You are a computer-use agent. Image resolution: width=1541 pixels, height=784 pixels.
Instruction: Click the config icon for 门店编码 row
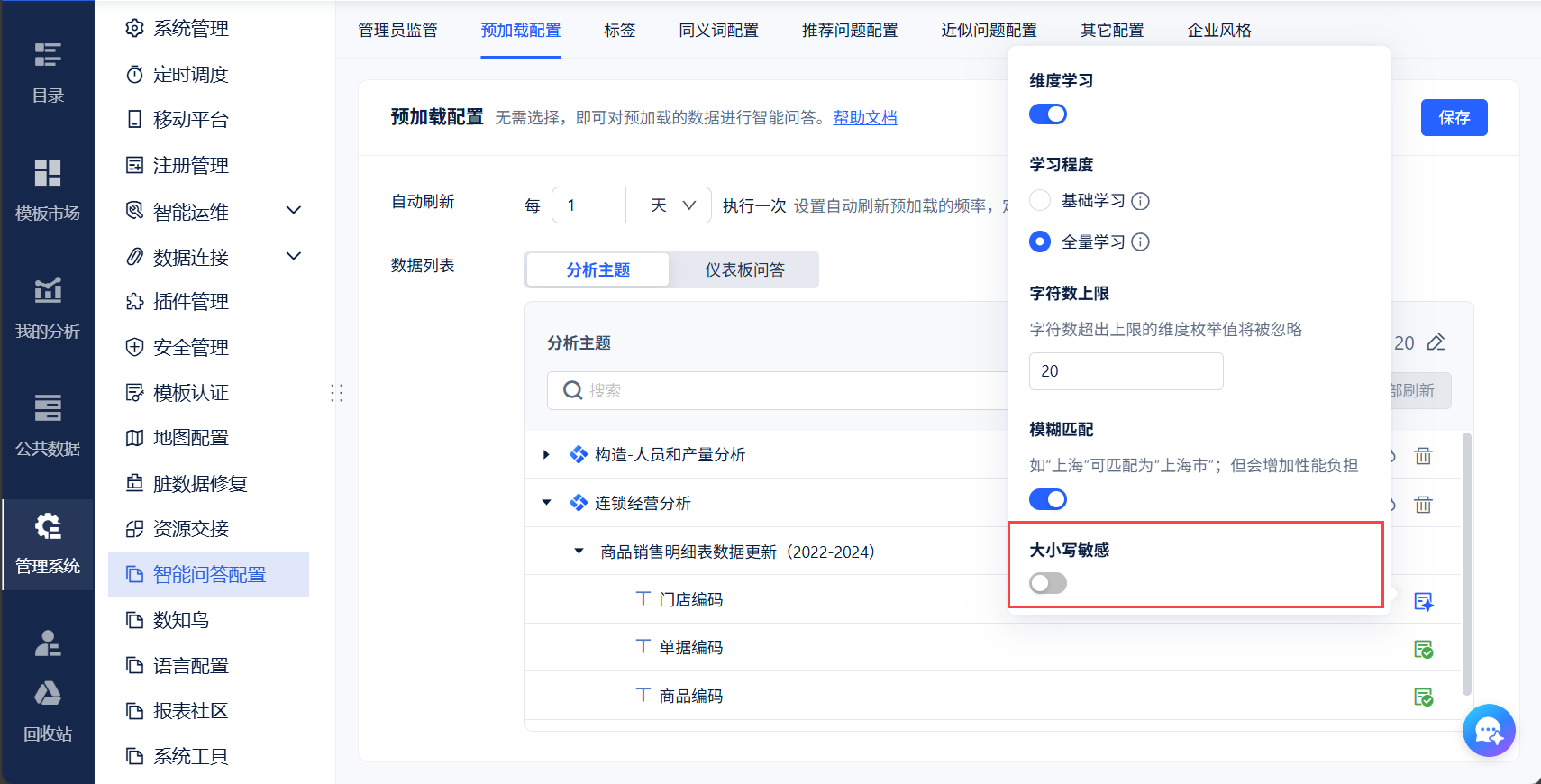pos(1424,601)
